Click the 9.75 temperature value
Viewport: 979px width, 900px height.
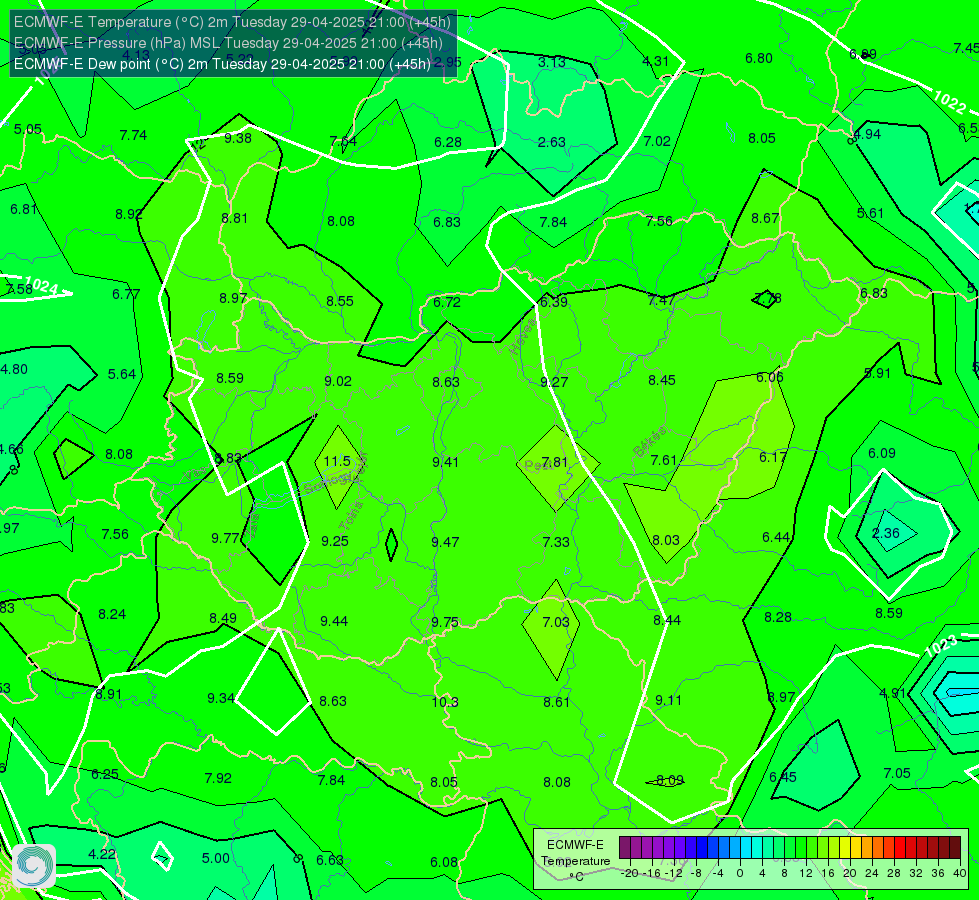tap(445, 622)
